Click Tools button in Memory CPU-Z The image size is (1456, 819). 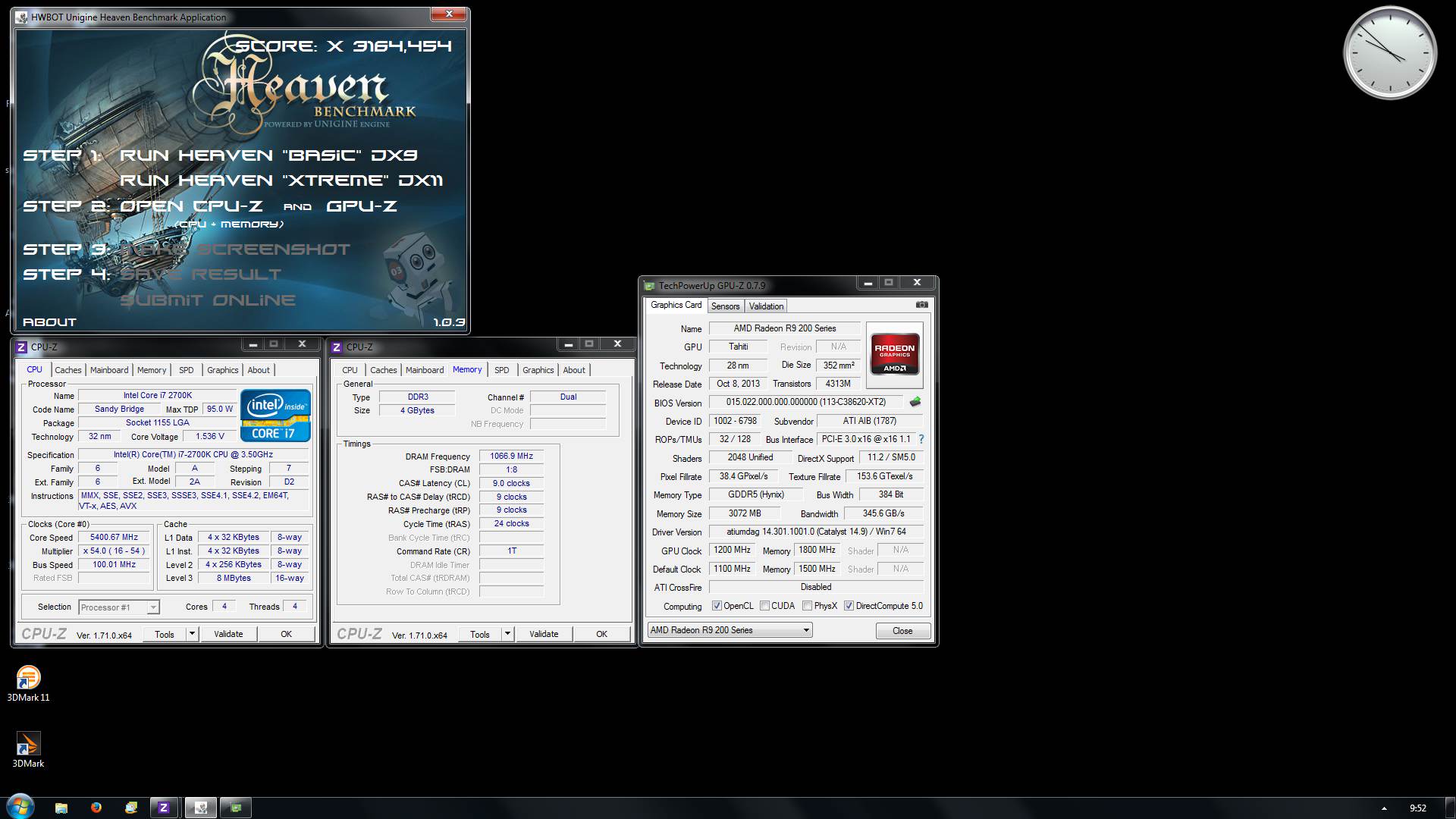coord(480,634)
